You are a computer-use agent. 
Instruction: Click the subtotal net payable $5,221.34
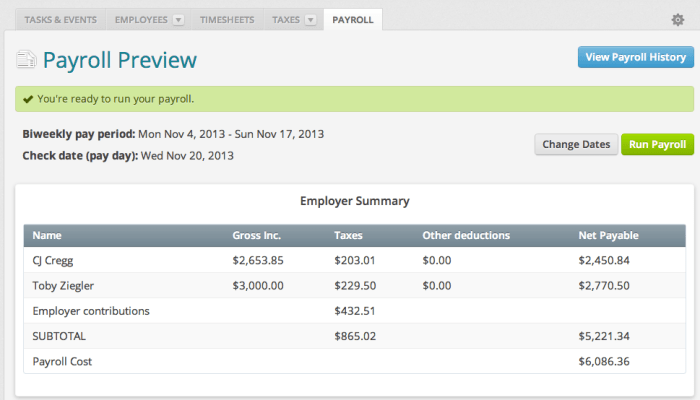(604, 336)
